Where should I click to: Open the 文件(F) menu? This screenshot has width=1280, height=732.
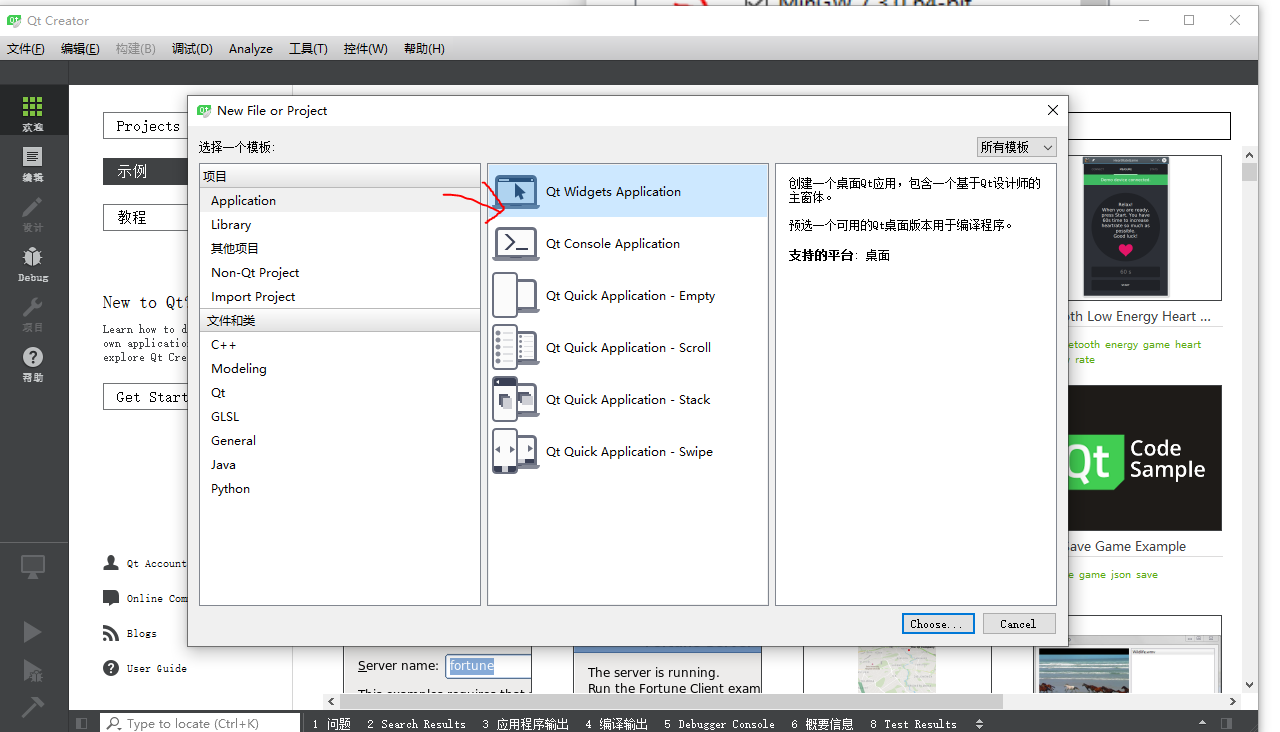point(26,48)
